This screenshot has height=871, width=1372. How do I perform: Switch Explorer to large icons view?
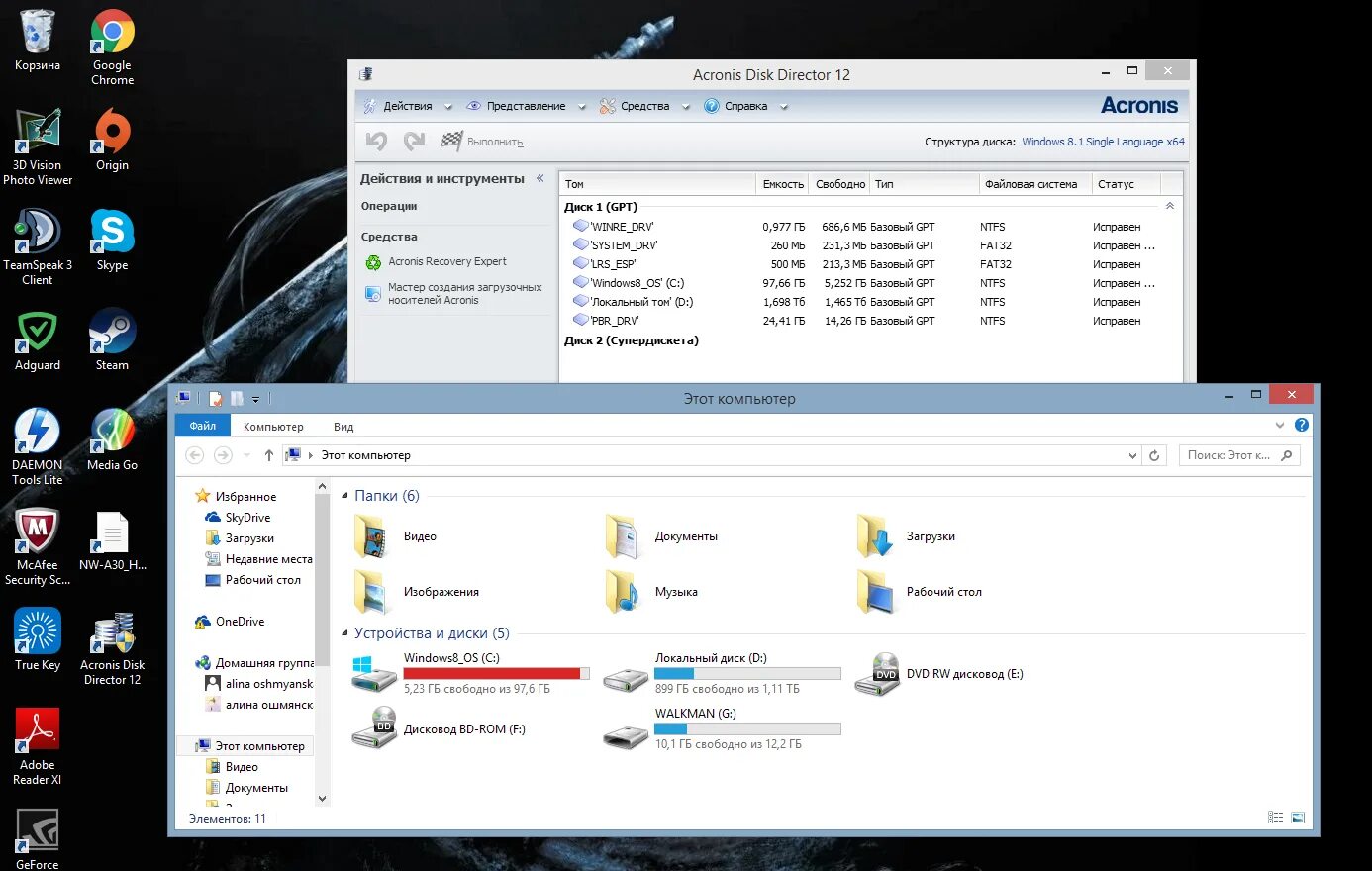pyautogui.click(x=1298, y=818)
